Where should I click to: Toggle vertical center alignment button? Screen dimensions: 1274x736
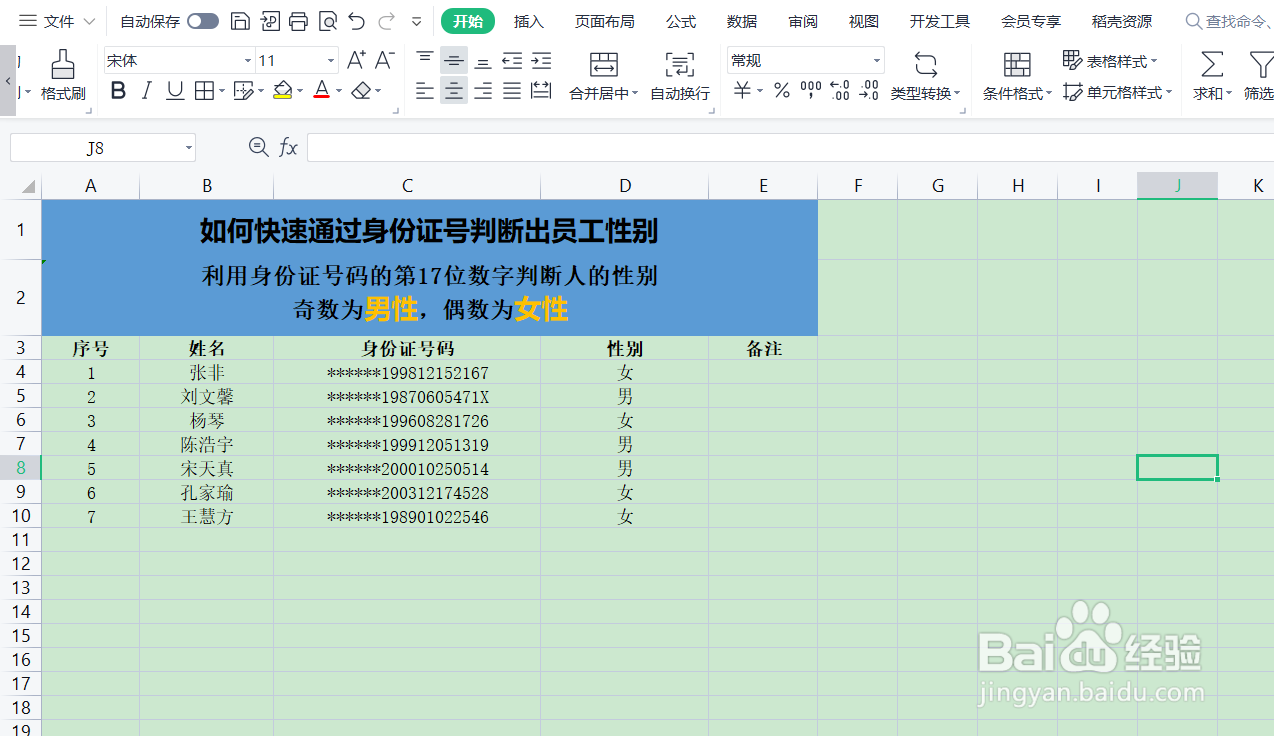454,61
